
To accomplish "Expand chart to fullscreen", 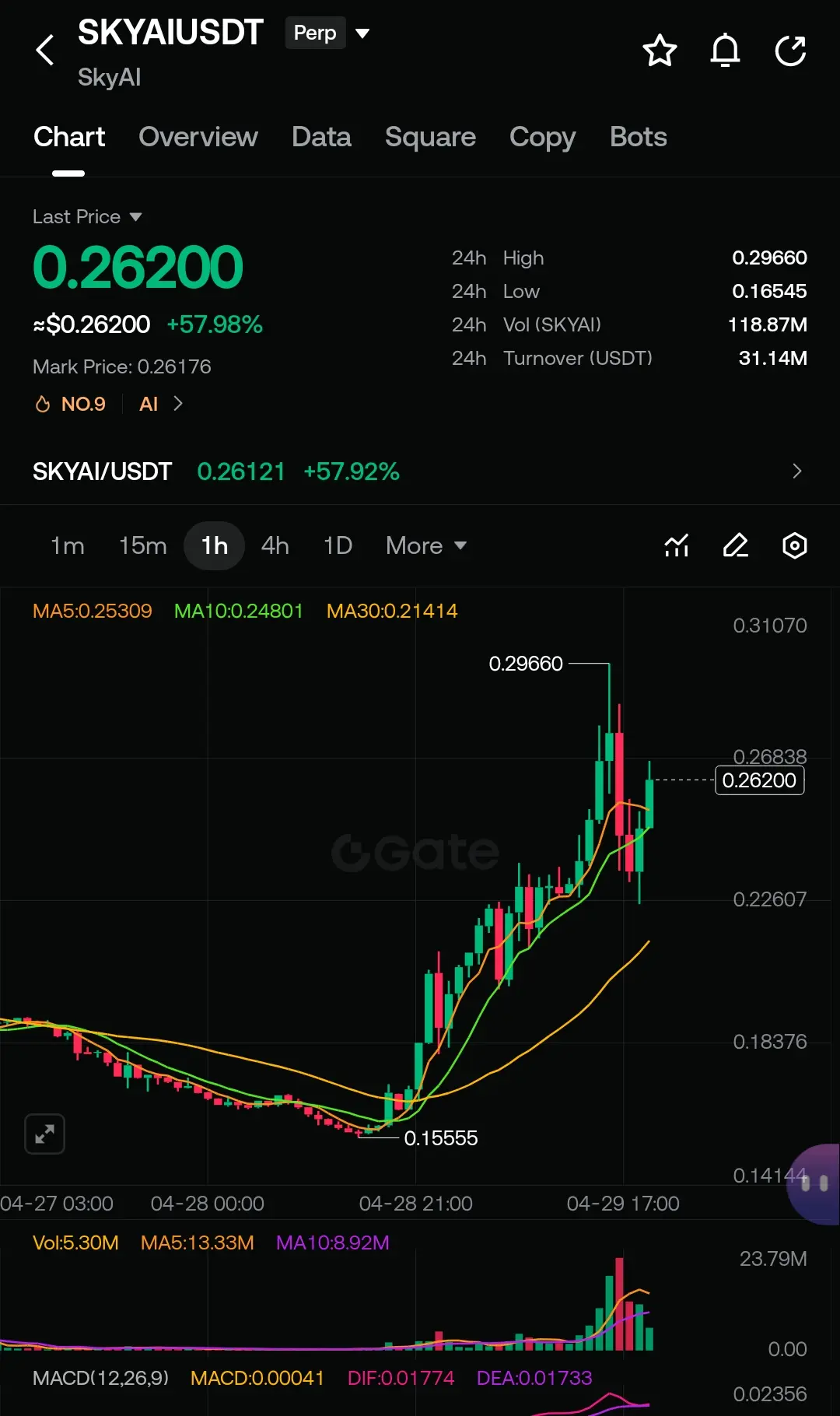I will point(44,1134).
